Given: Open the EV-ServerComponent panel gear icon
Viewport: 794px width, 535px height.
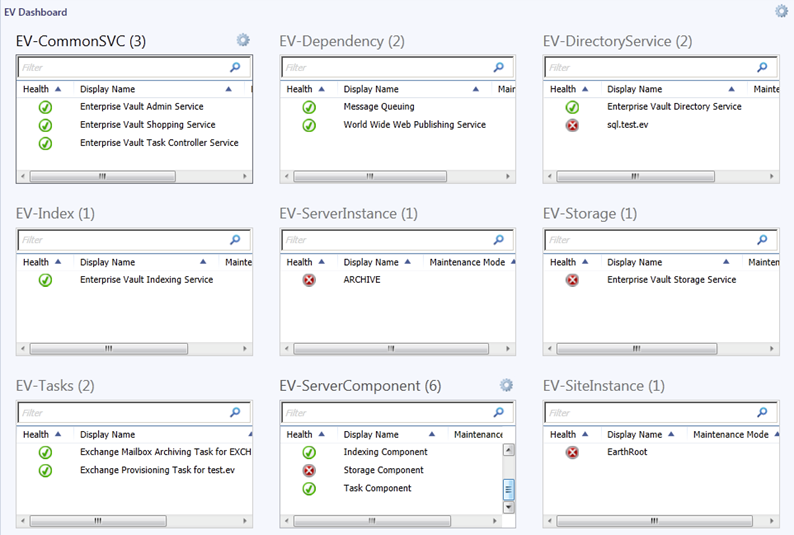Looking at the screenshot, I should coord(506,385).
